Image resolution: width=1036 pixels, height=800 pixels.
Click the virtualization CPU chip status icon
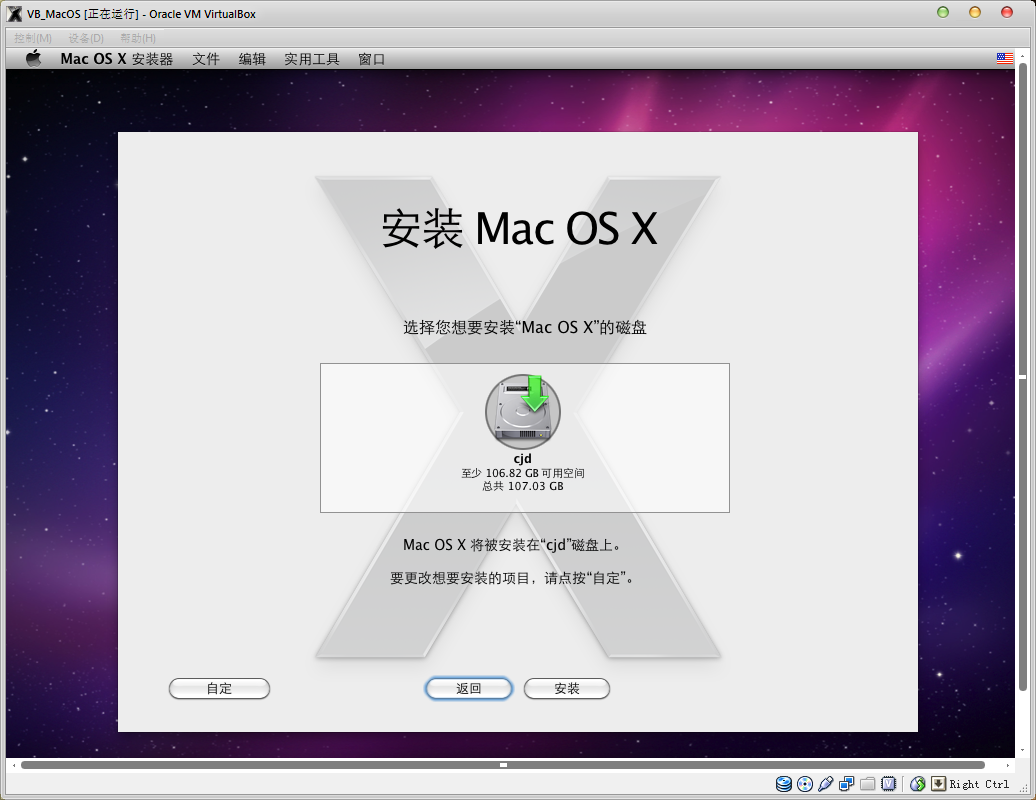tap(889, 784)
